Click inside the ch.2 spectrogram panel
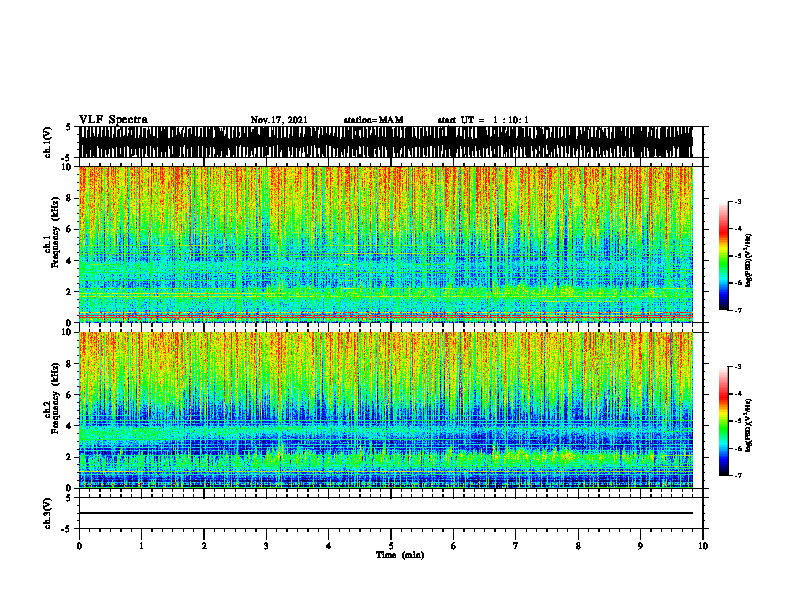 click(386, 410)
